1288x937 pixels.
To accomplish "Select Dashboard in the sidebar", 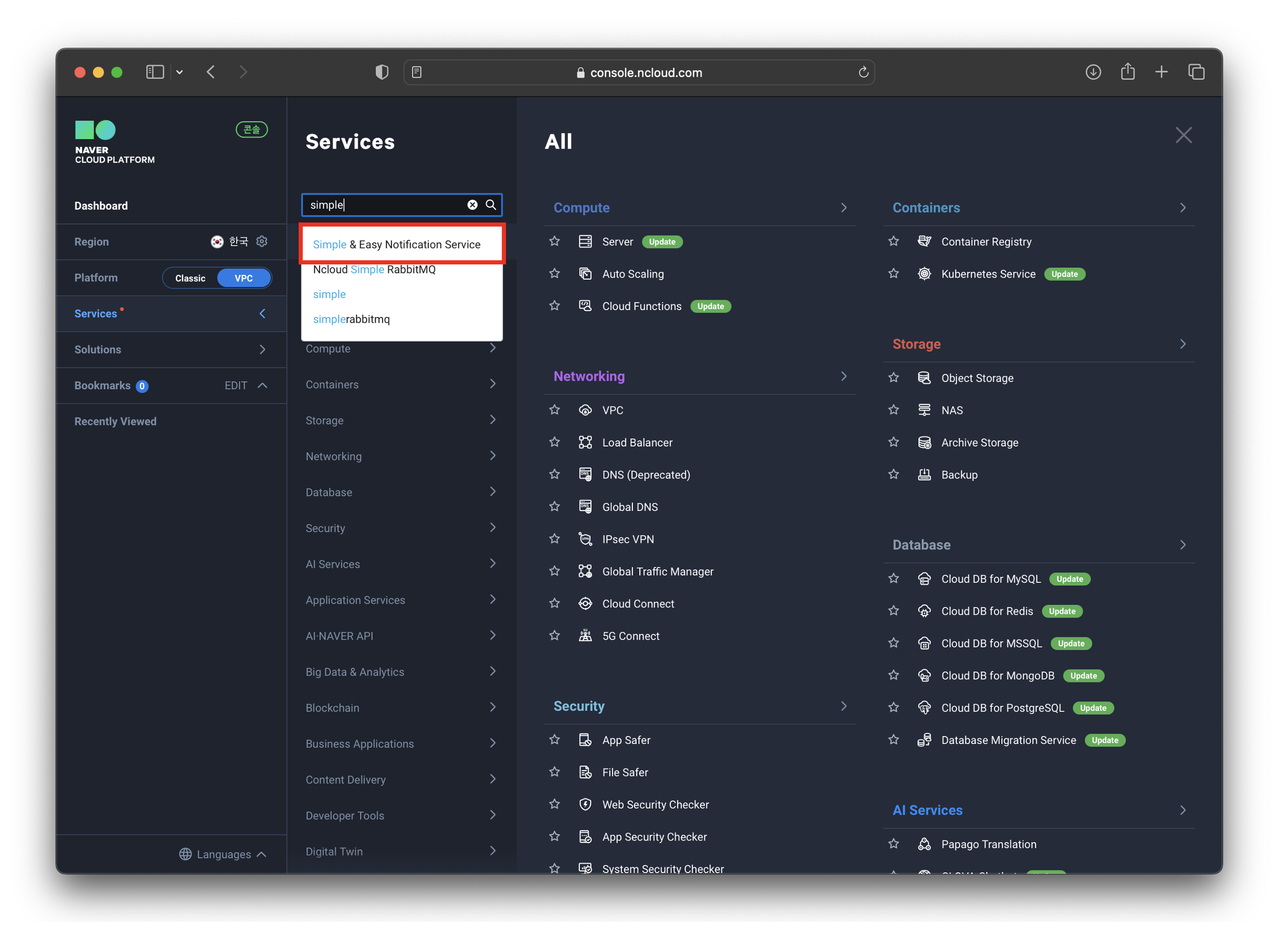I will 101,206.
